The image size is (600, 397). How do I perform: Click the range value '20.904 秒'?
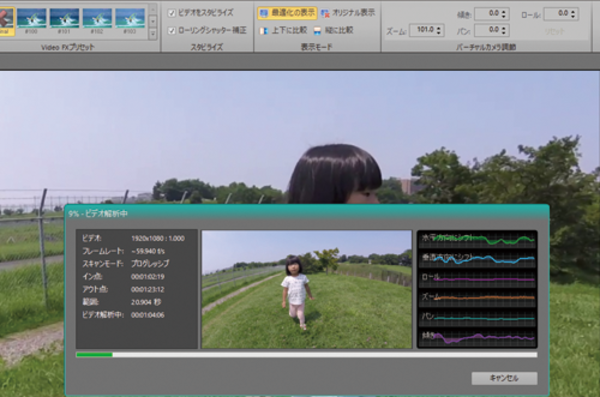[146, 302]
